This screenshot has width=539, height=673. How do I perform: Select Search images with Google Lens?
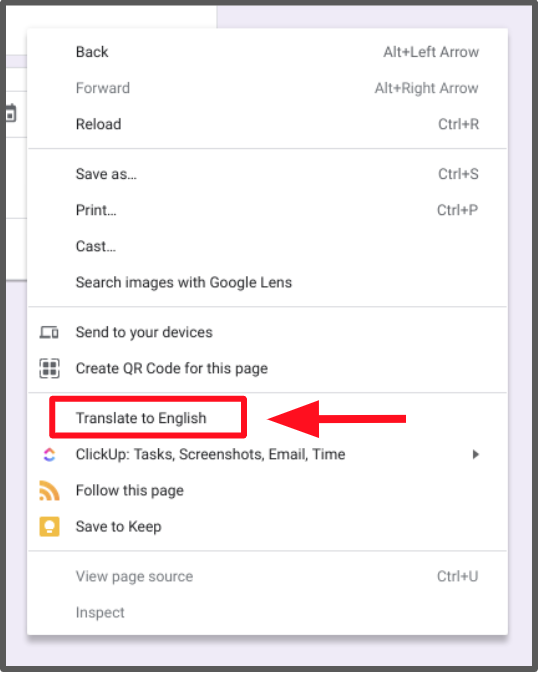pyautogui.click(x=267, y=282)
